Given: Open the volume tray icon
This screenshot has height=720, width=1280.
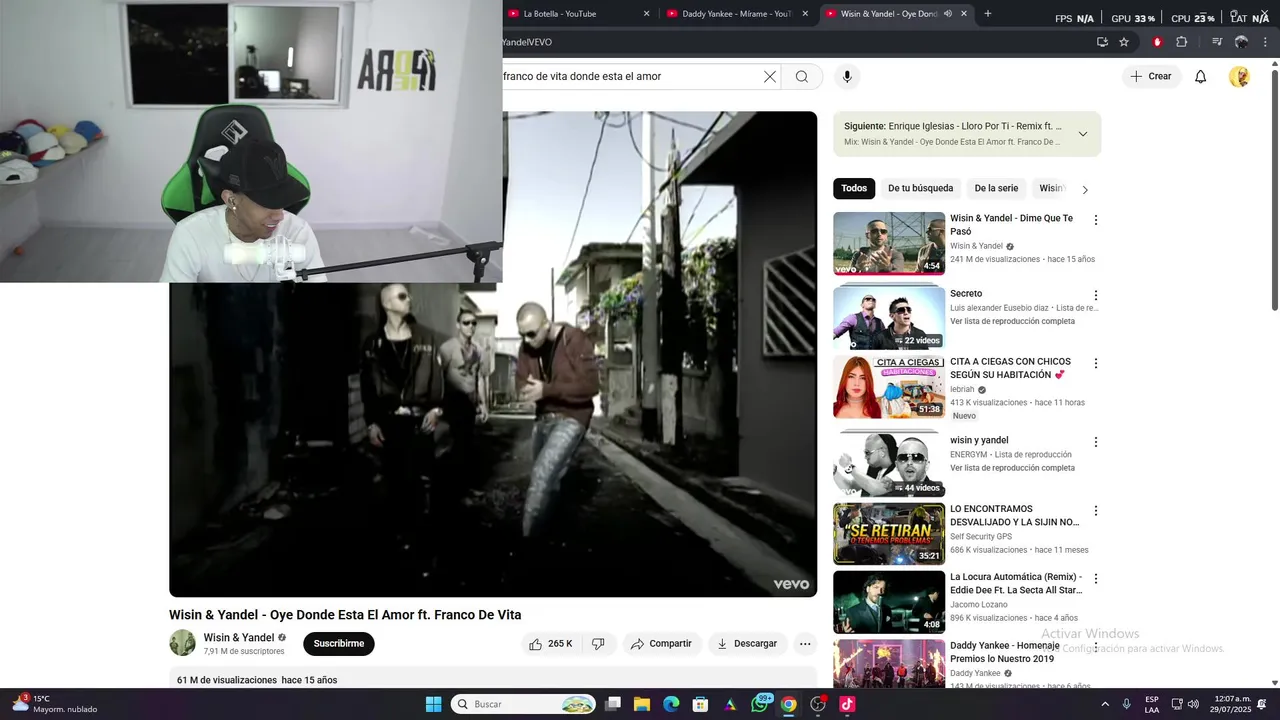Looking at the screenshot, I should 1193,704.
